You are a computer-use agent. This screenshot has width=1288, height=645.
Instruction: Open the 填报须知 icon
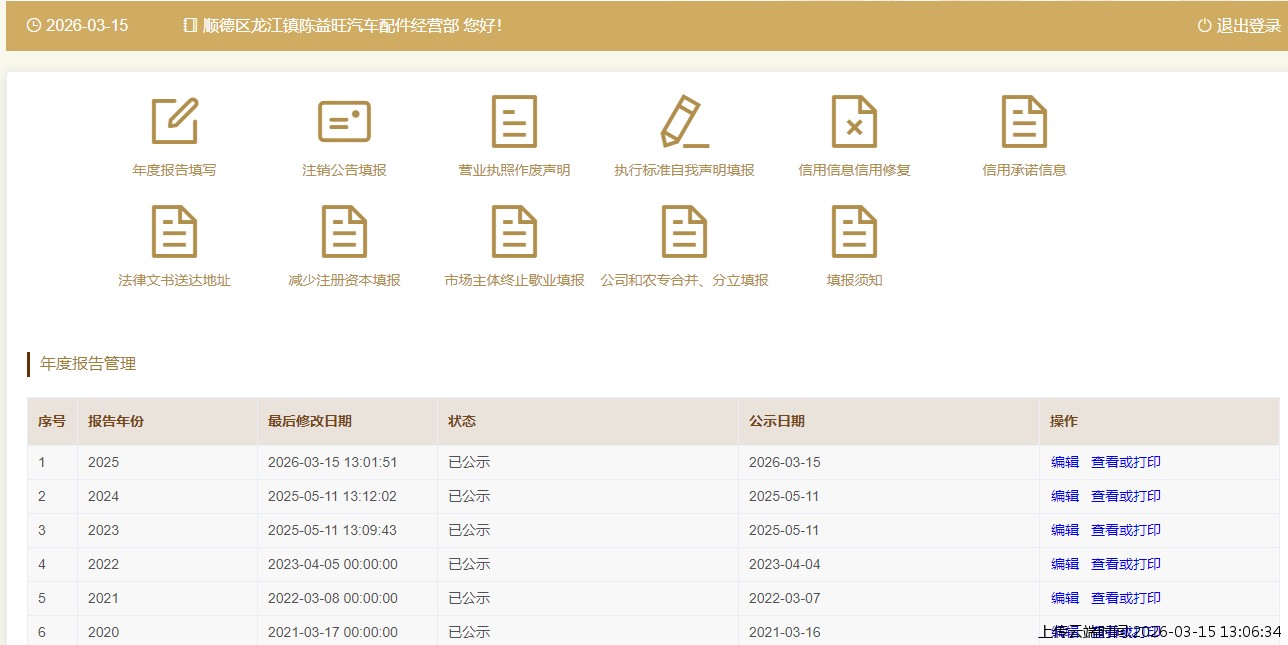(x=854, y=232)
